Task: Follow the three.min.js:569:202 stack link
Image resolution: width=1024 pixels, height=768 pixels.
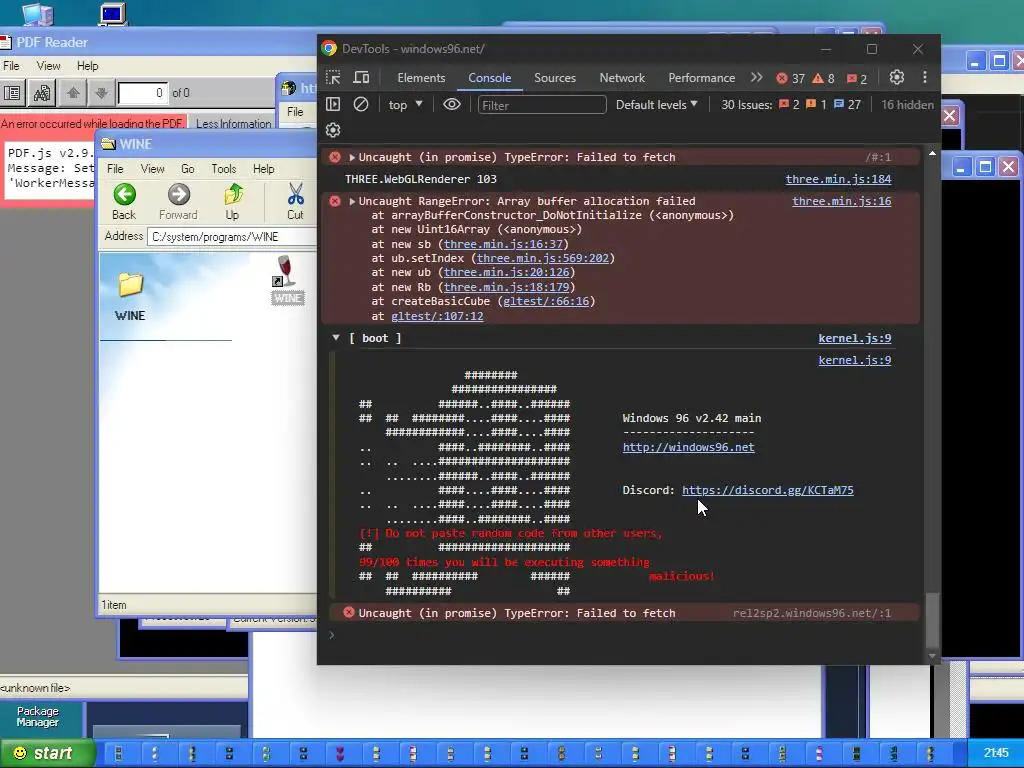Action: [542, 258]
